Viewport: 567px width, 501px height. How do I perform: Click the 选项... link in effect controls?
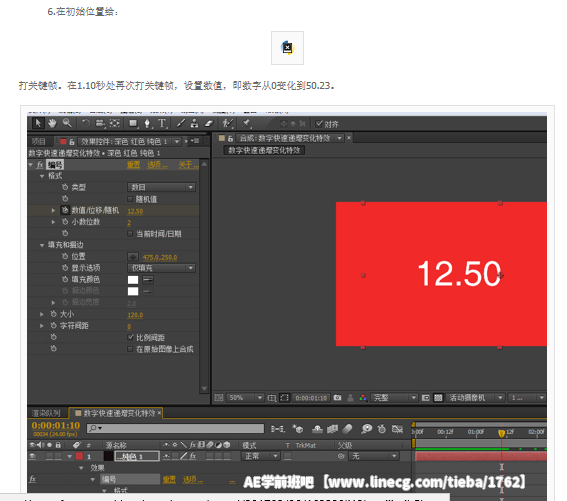pyautogui.click(x=157, y=165)
